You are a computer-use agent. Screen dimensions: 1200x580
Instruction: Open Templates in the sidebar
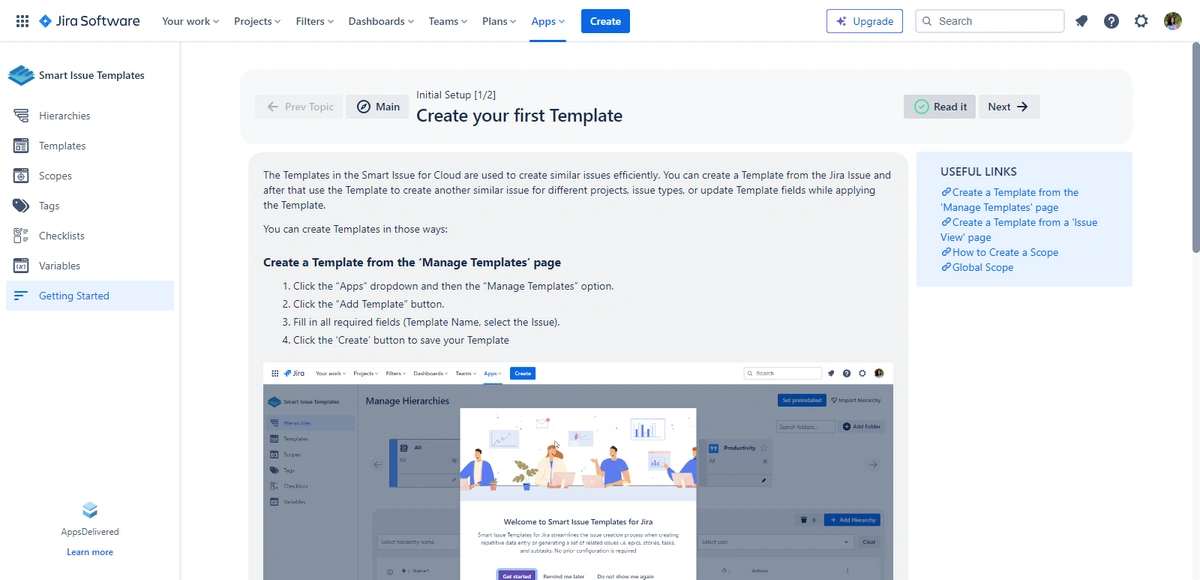tap(90, 146)
